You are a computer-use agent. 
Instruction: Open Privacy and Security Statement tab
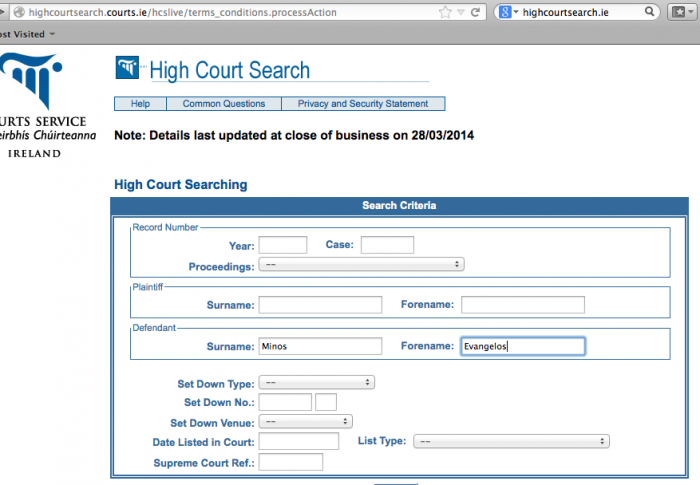tap(363, 104)
